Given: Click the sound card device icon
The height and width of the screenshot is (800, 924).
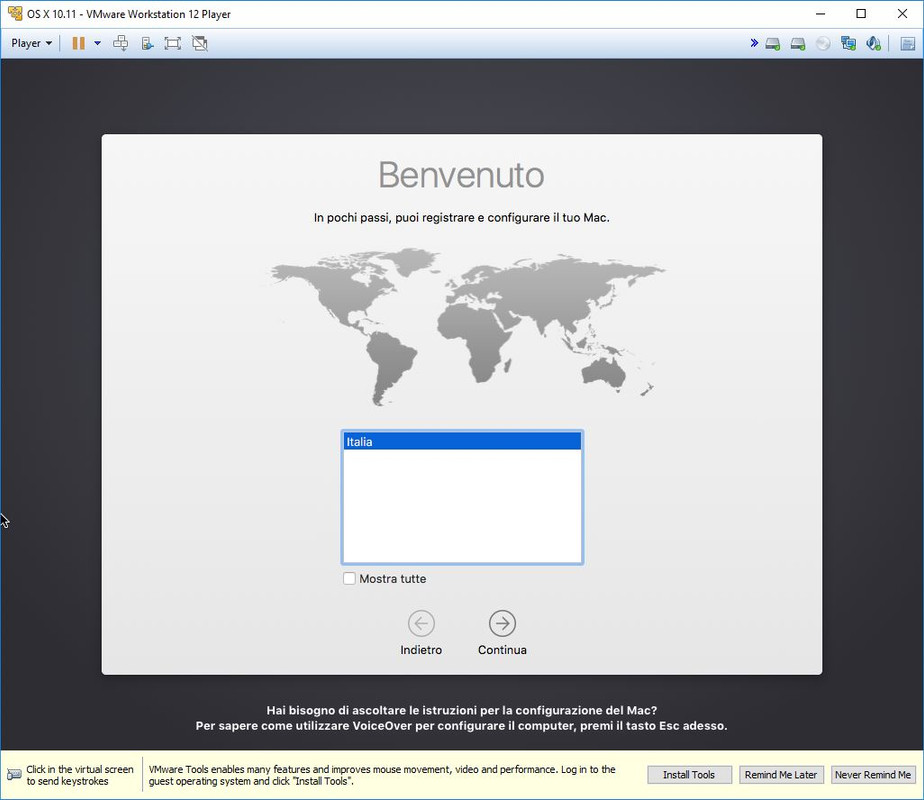Looking at the screenshot, I should pos(873,44).
